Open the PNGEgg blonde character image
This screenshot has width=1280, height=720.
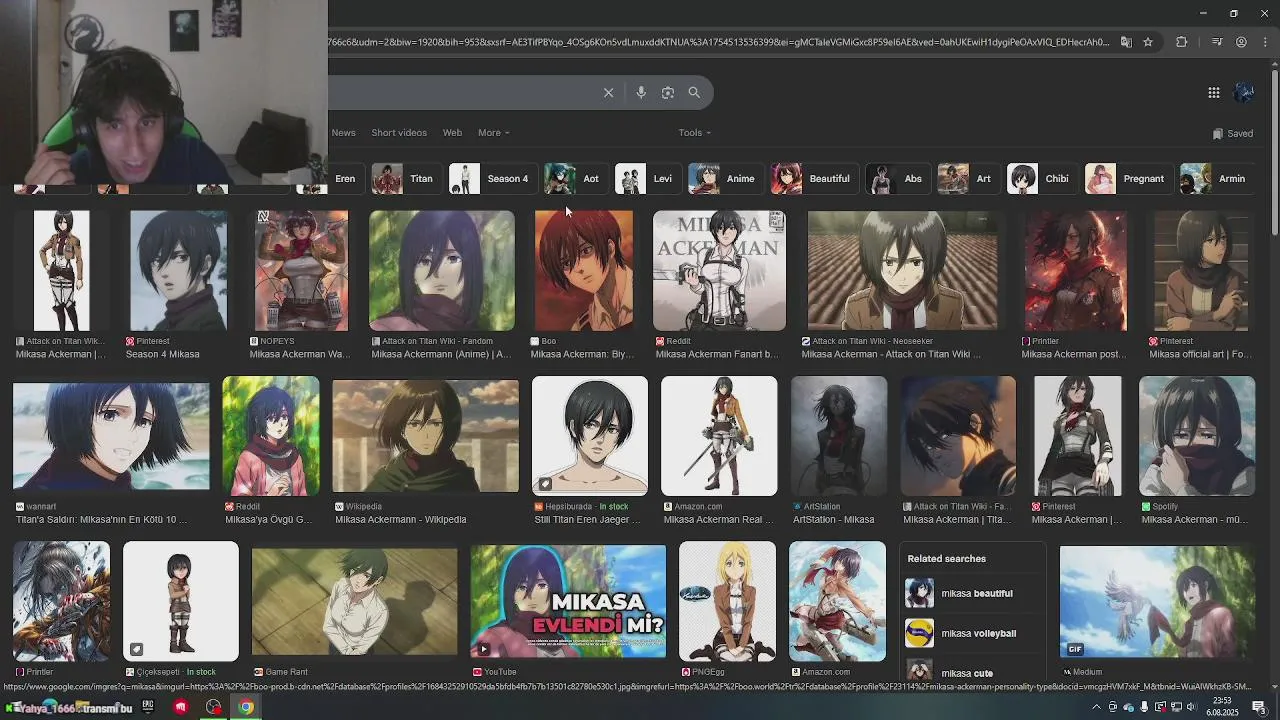pyautogui.click(x=727, y=601)
